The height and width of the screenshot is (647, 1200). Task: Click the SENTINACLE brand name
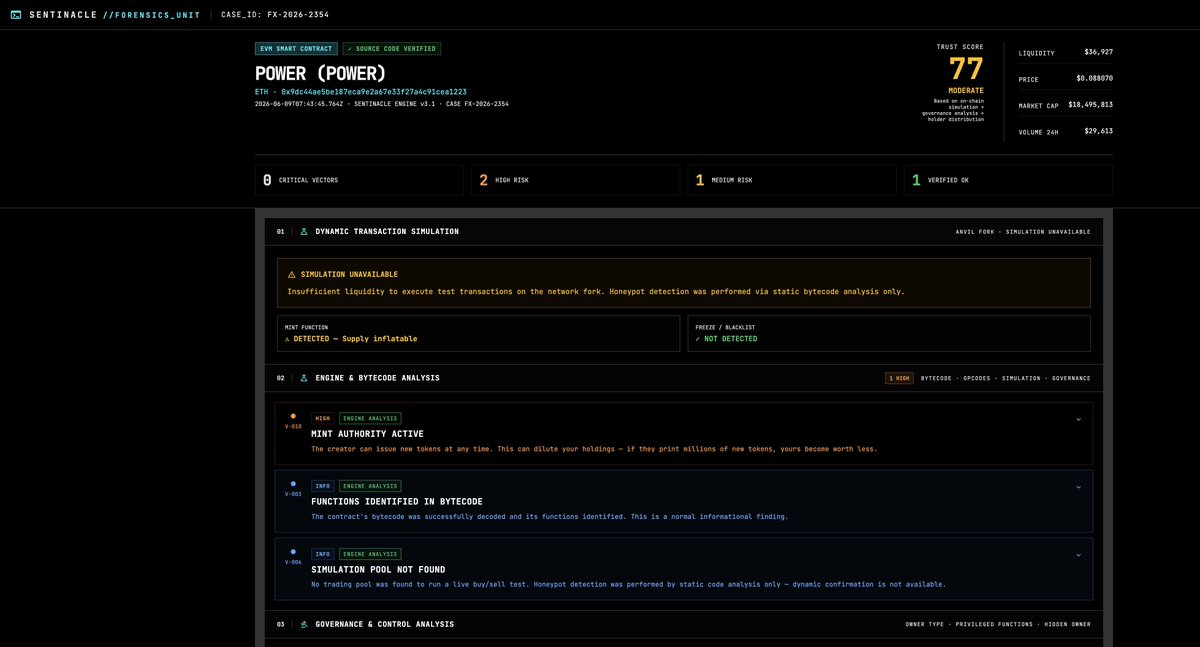pos(62,15)
